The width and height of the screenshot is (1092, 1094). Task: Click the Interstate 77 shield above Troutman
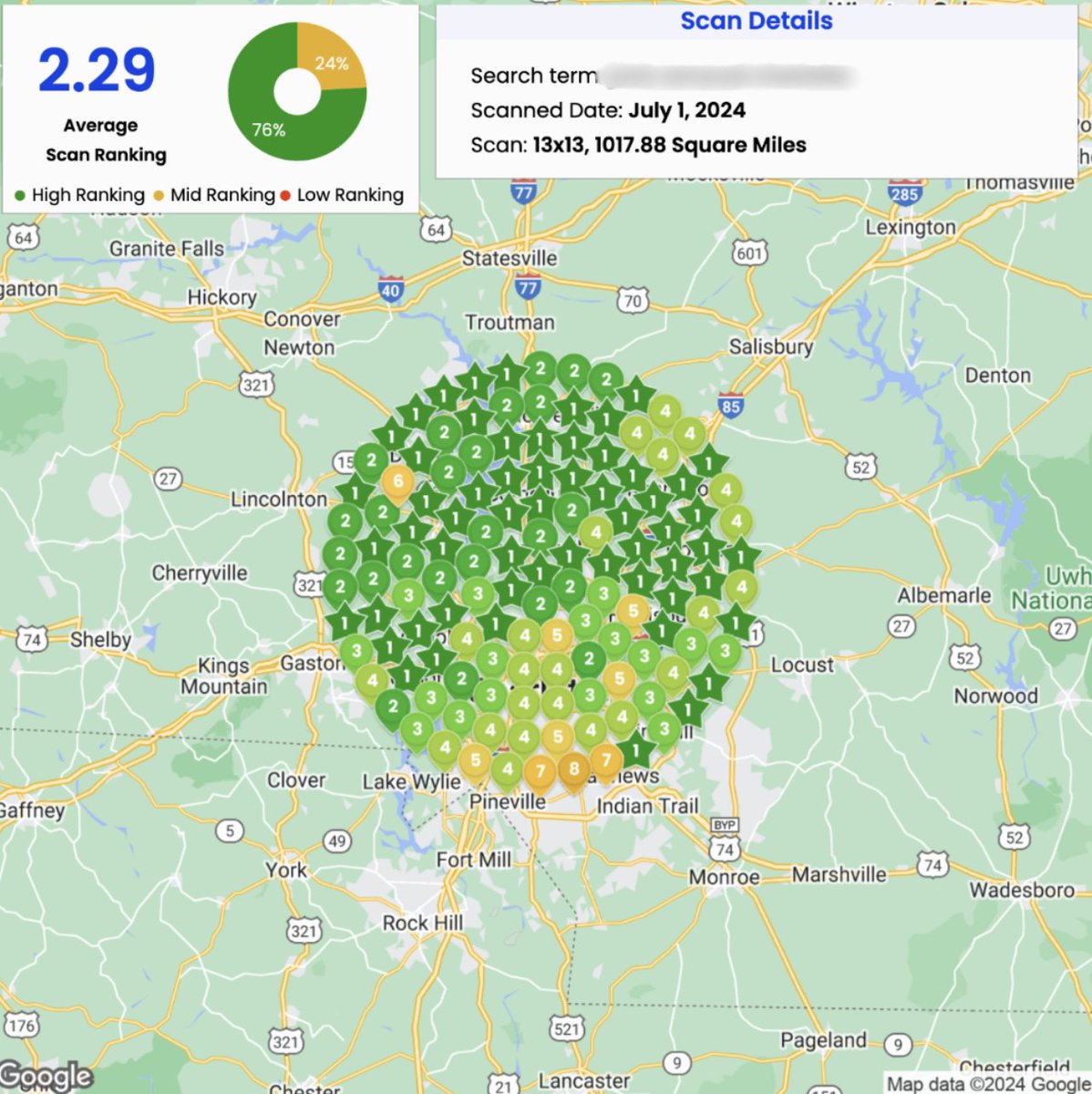point(528,287)
